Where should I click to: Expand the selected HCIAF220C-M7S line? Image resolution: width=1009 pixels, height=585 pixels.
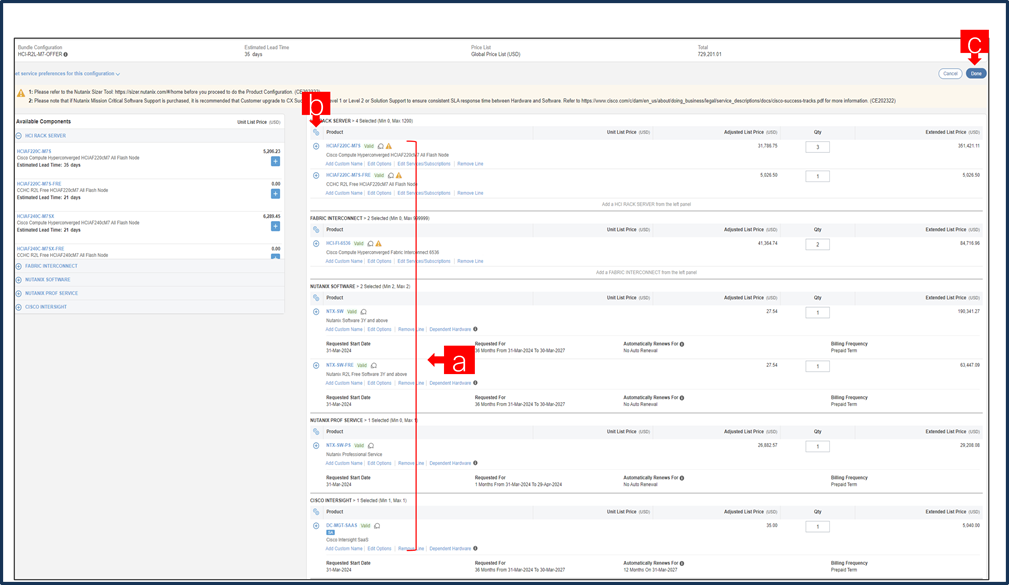tap(316, 146)
